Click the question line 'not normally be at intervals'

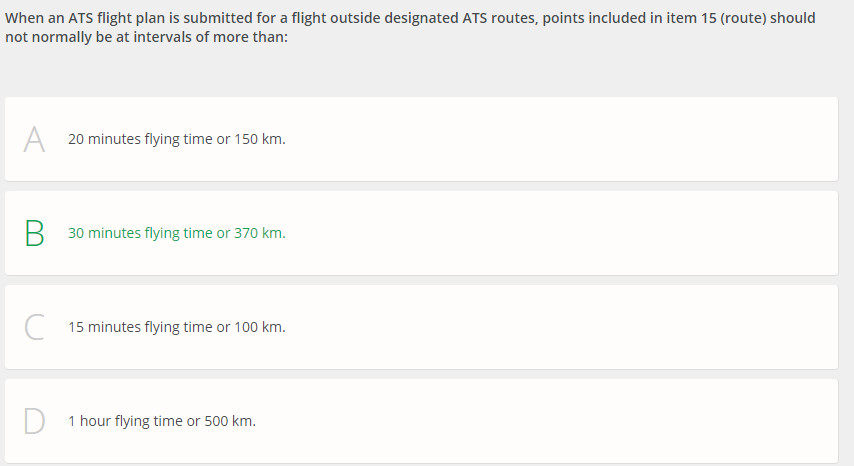click(x=147, y=37)
